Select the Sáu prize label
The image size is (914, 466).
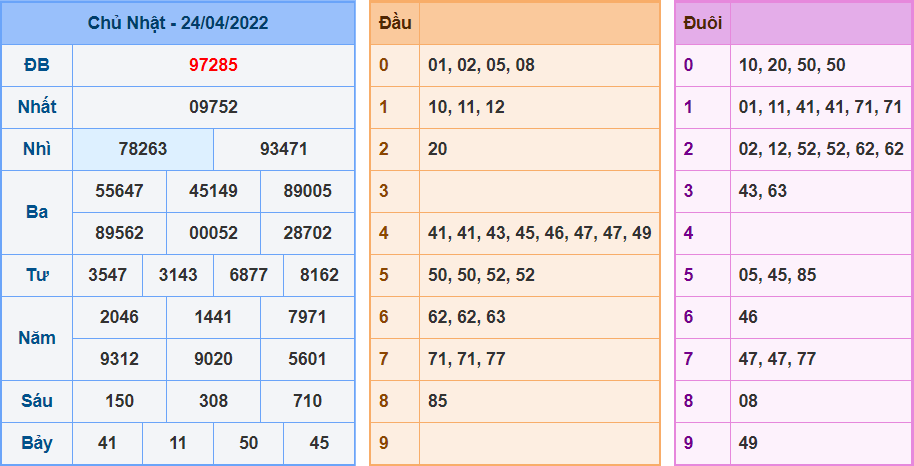[x=37, y=401]
